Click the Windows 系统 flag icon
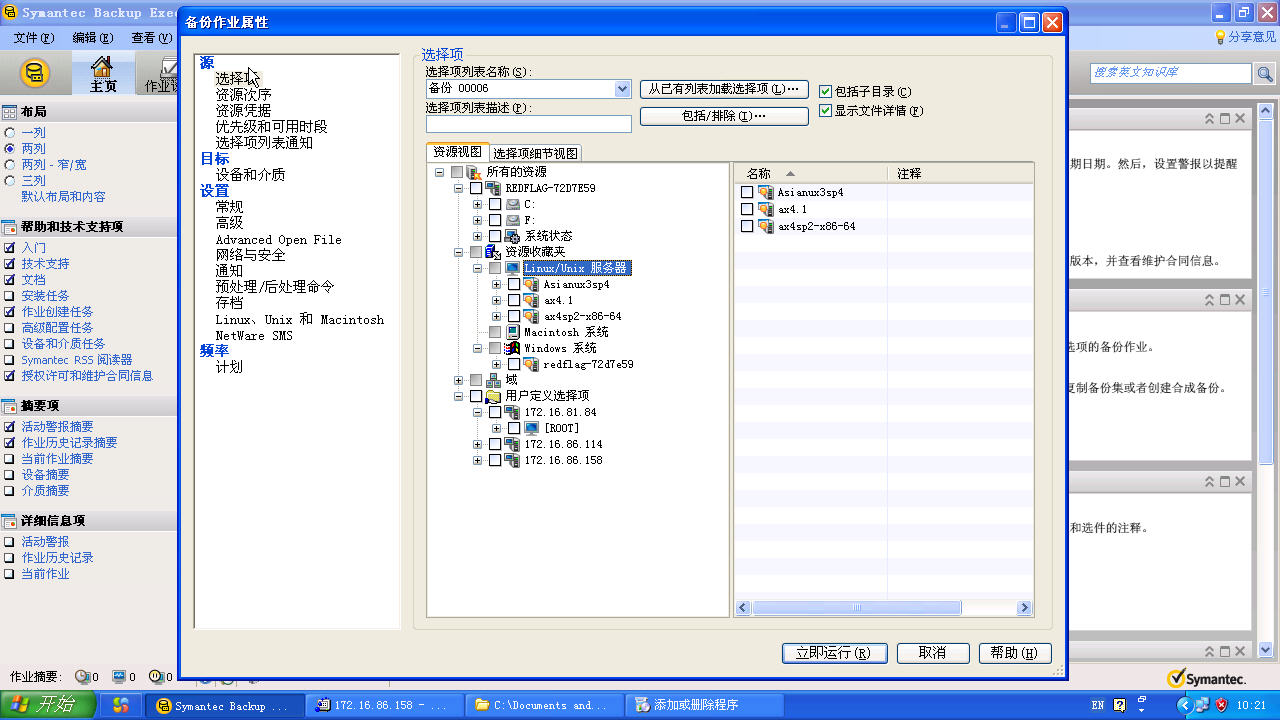The width and height of the screenshot is (1280, 720). pyautogui.click(x=513, y=349)
